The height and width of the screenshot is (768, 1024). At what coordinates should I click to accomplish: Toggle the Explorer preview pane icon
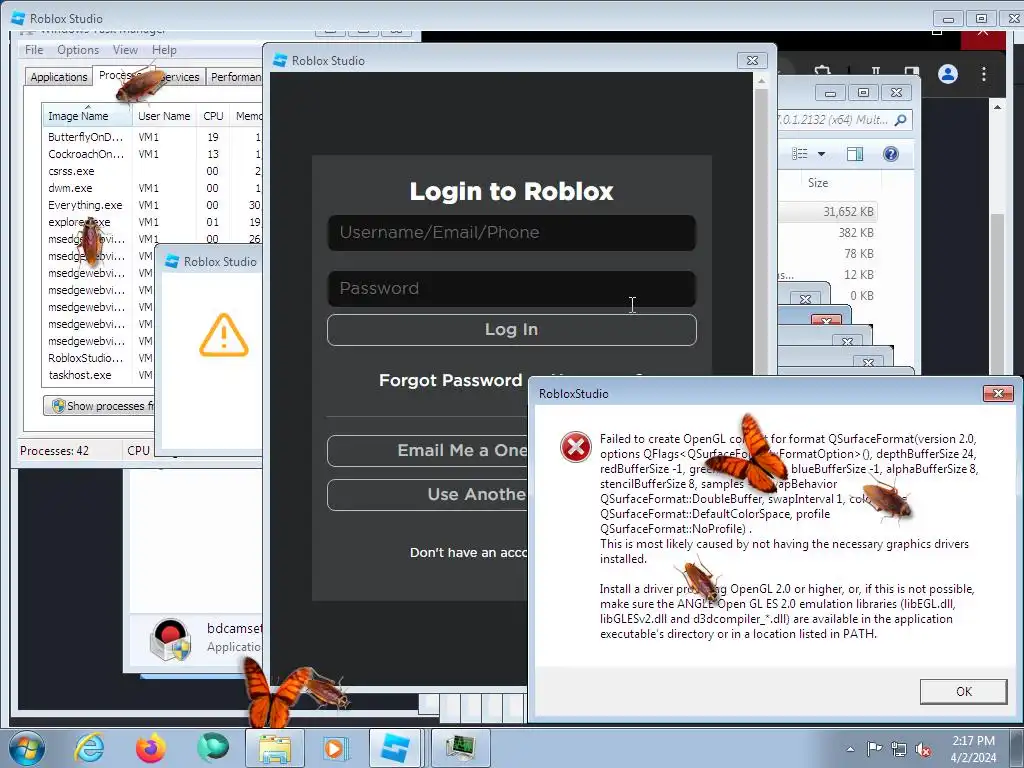(x=855, y=153)
